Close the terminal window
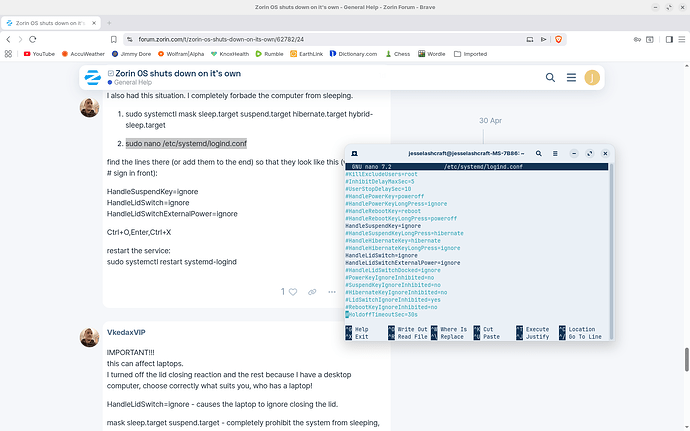The image size is (690, 431). click(x=606, y=153)
